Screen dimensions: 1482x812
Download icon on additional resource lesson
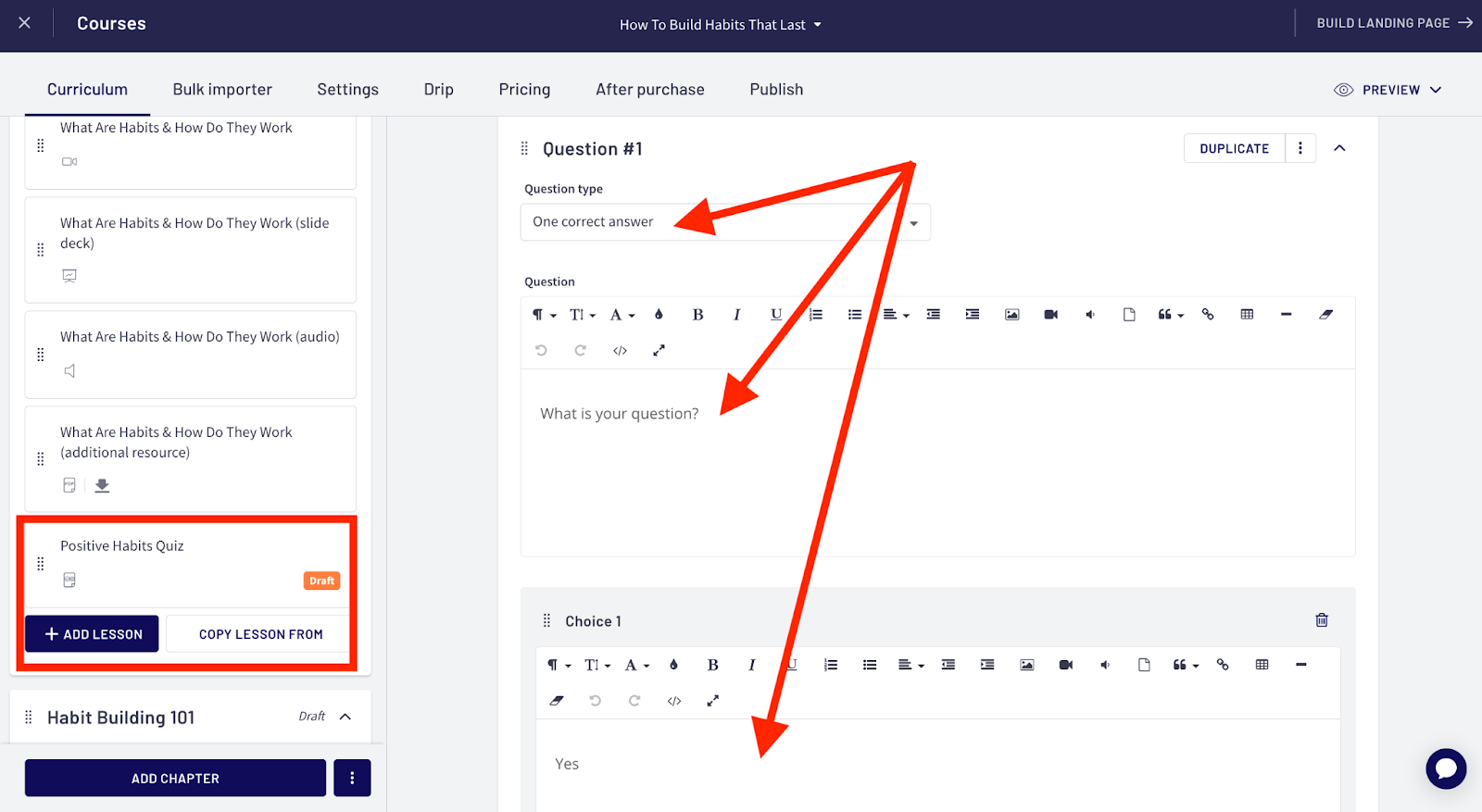click(102, 485)
